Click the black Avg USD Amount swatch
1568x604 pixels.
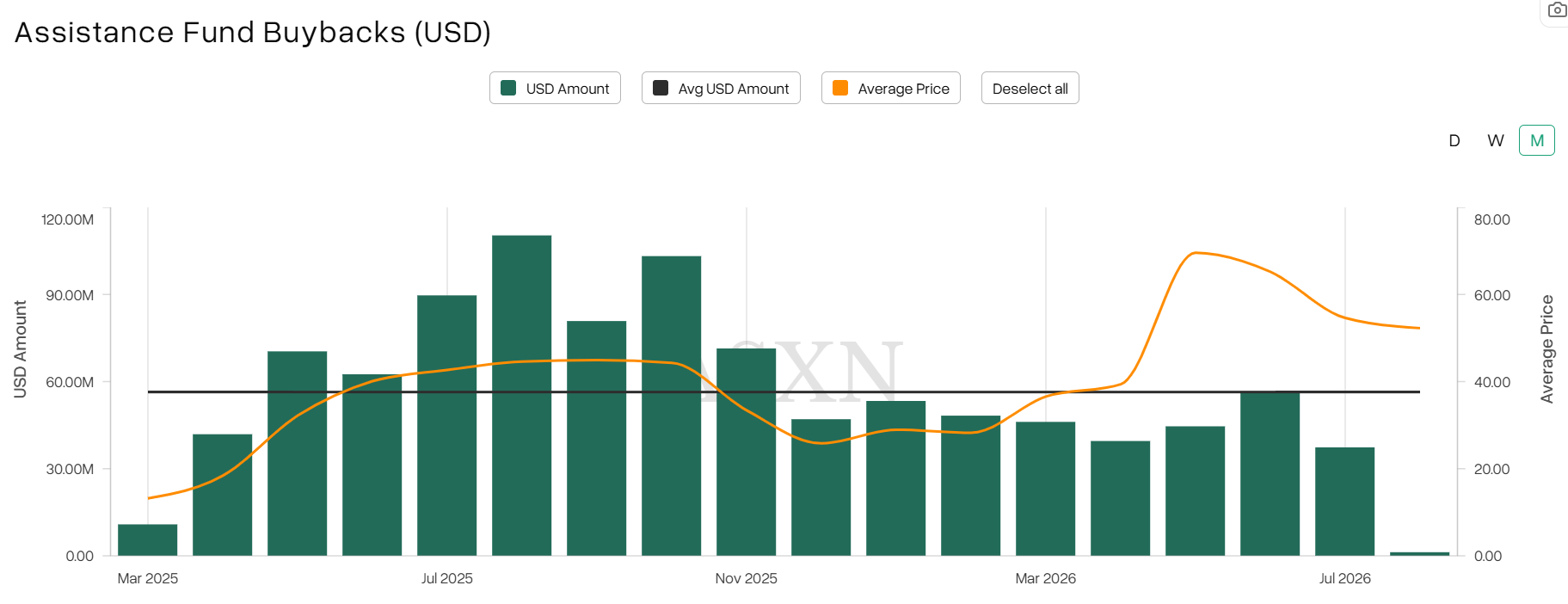coord(661,88)
